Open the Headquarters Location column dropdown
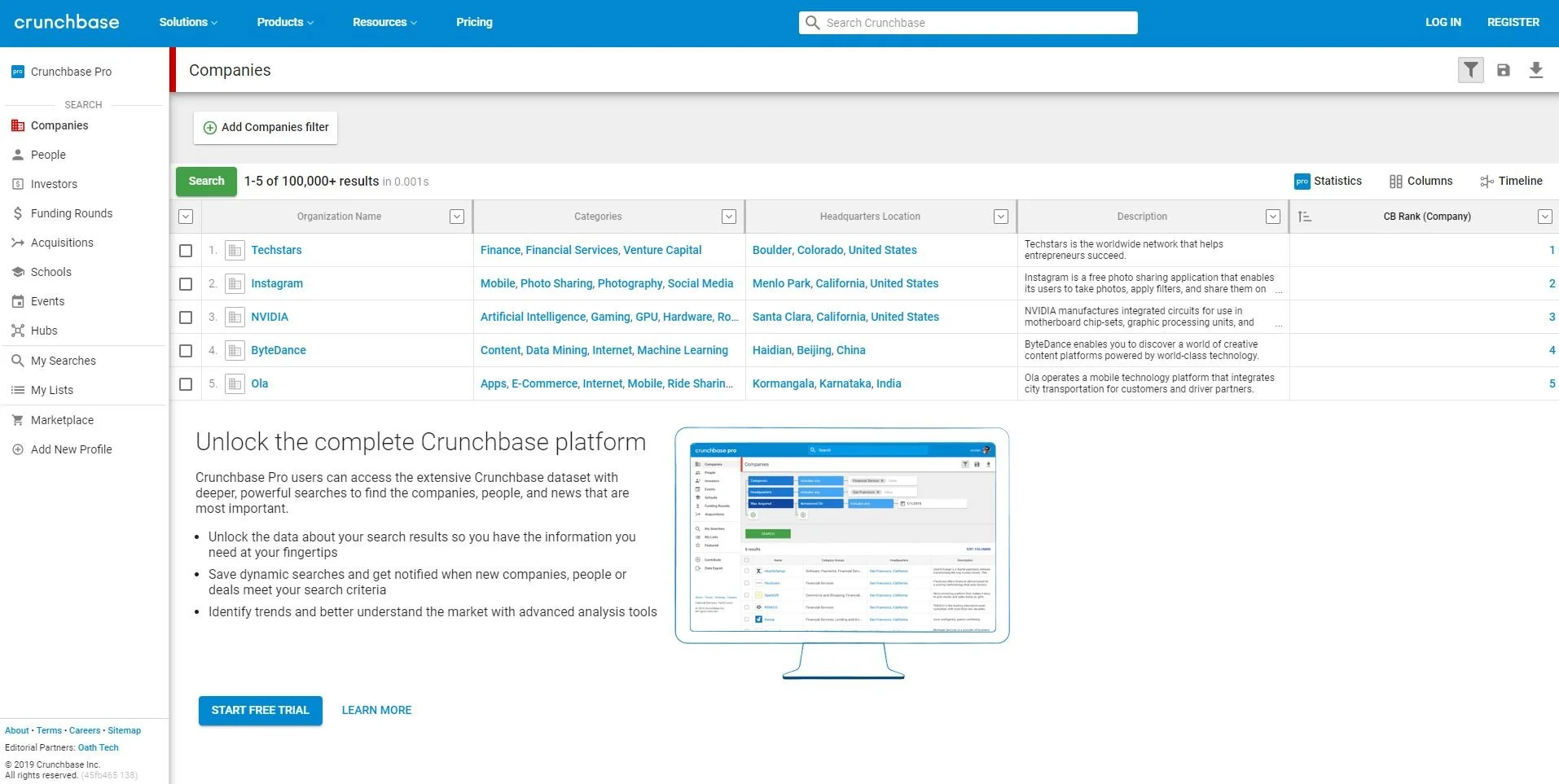 click(1001, 217)
